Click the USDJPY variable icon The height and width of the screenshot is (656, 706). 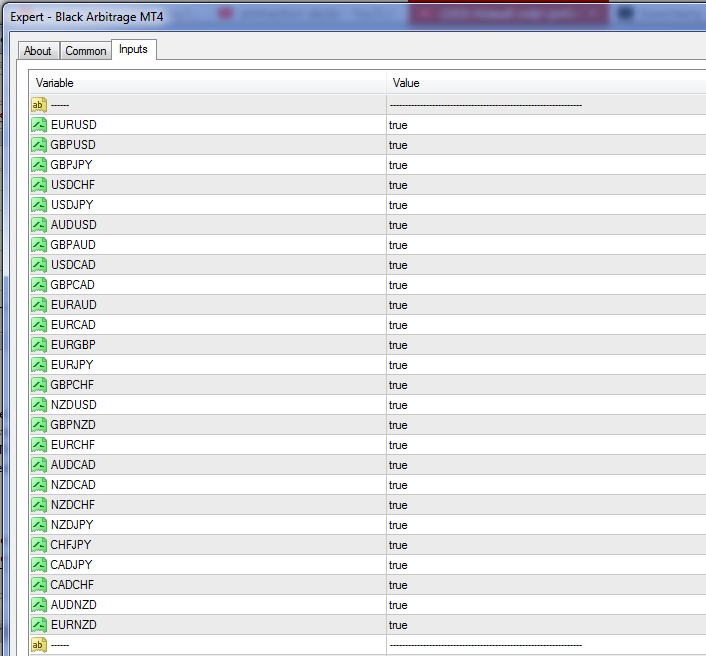(x=39, y=205)
